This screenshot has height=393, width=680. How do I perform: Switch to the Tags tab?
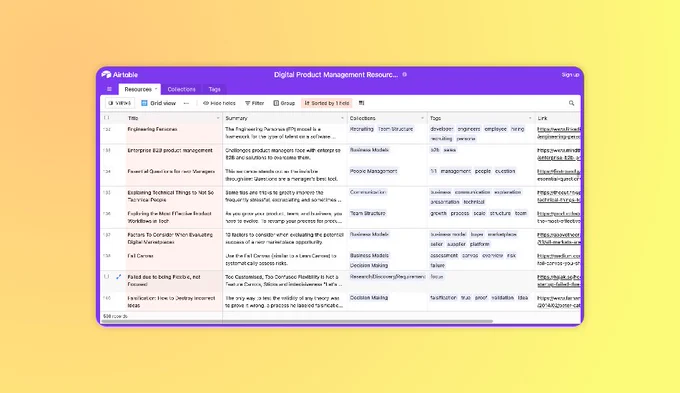tap(214, 89)
